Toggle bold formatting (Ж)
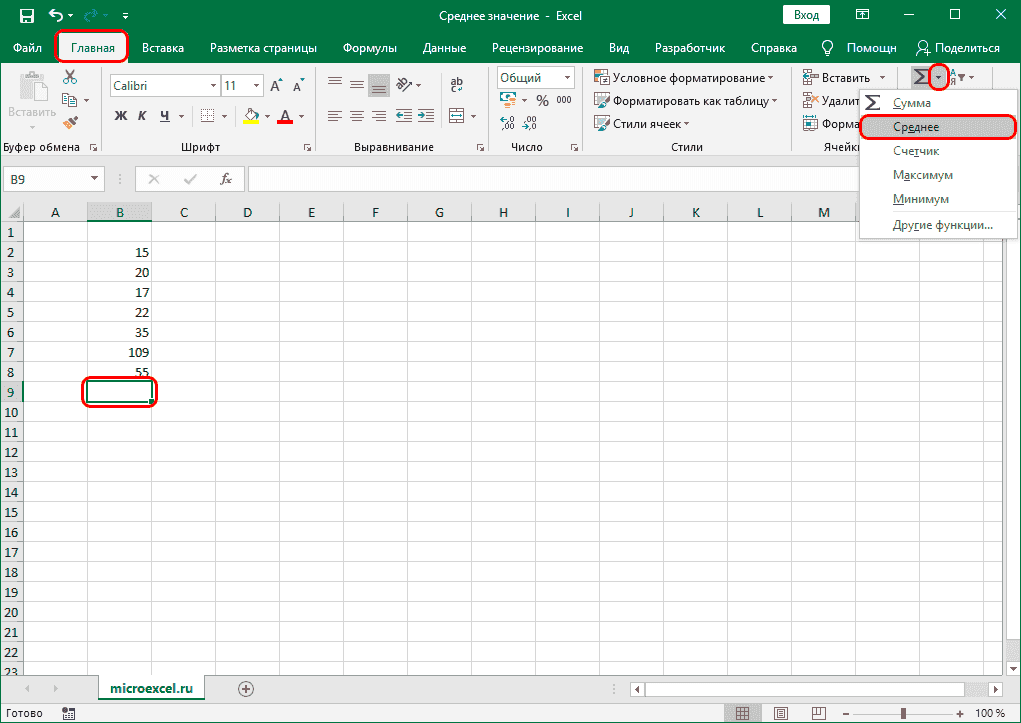Viewport: 1021px width, 723px height. coord(120,116)
